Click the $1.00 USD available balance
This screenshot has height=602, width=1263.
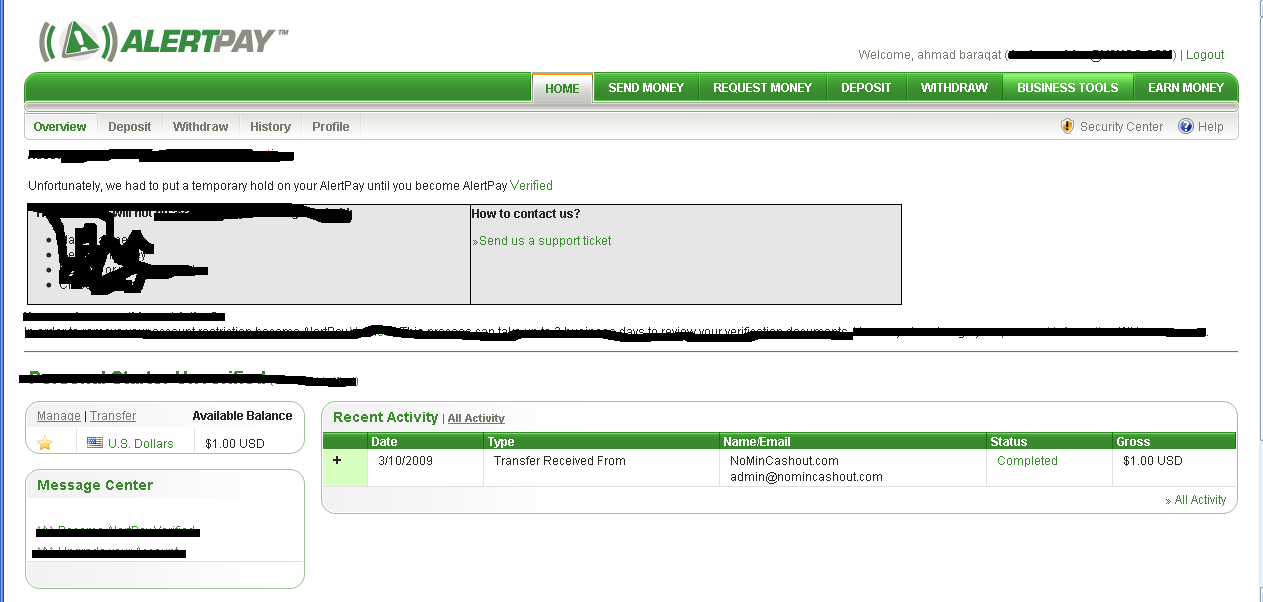(235, 444)
